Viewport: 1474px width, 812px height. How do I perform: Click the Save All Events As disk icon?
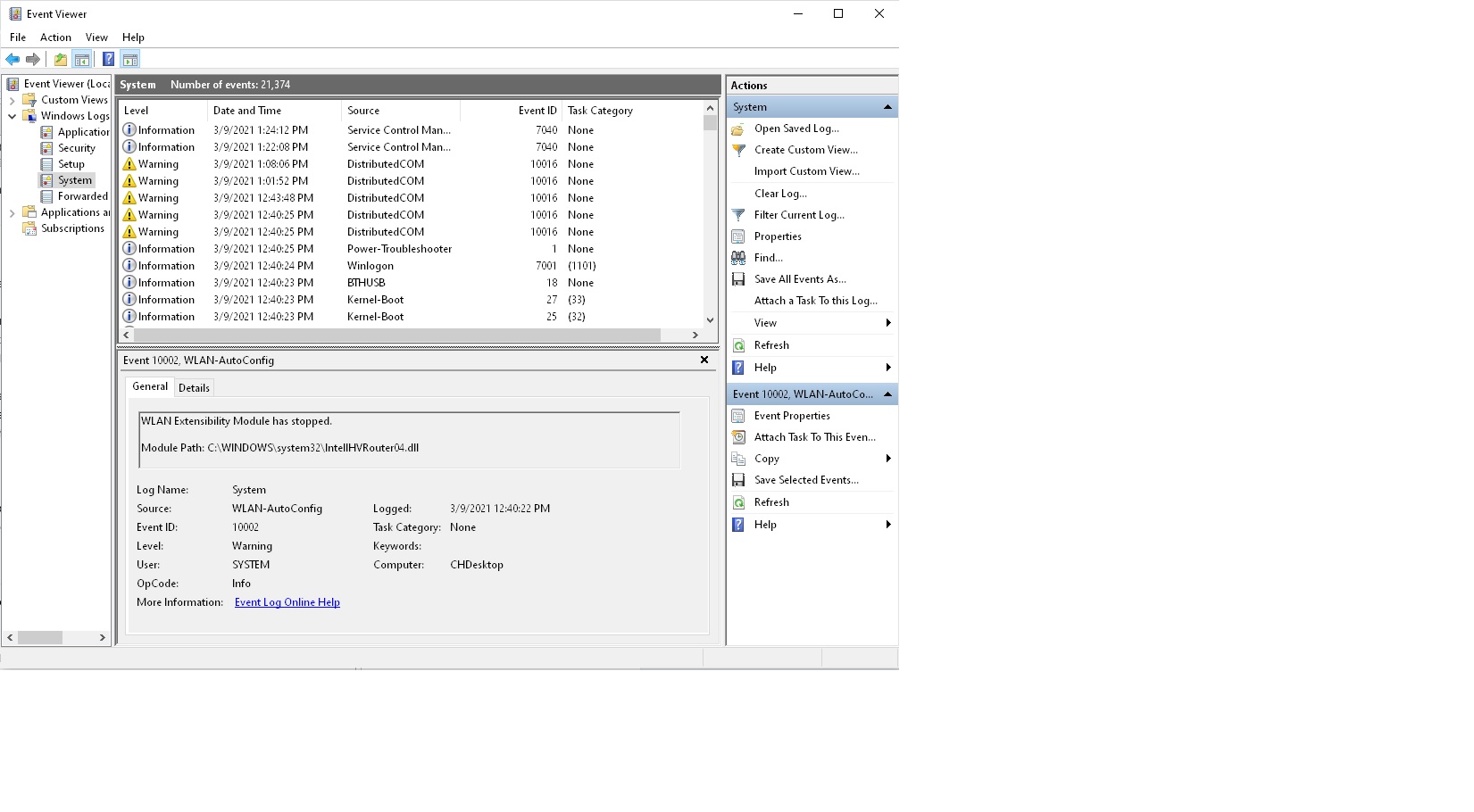[x=738, y=279]
